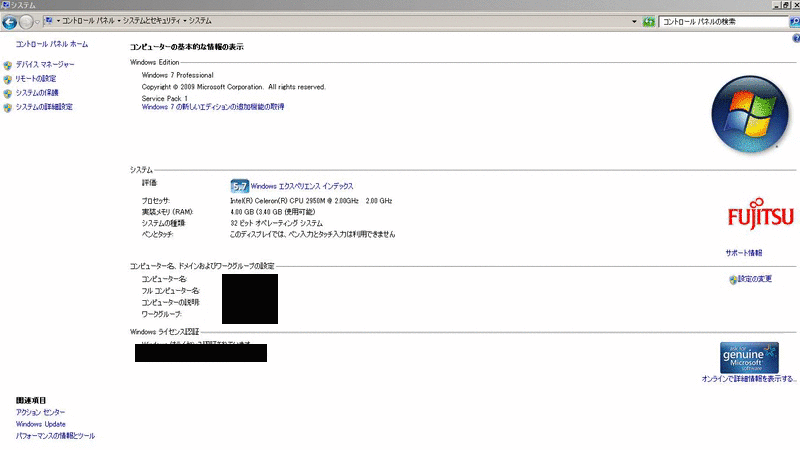
Task: Open サポート情報 link under Fujitsu logo
Action: (743, 253)
